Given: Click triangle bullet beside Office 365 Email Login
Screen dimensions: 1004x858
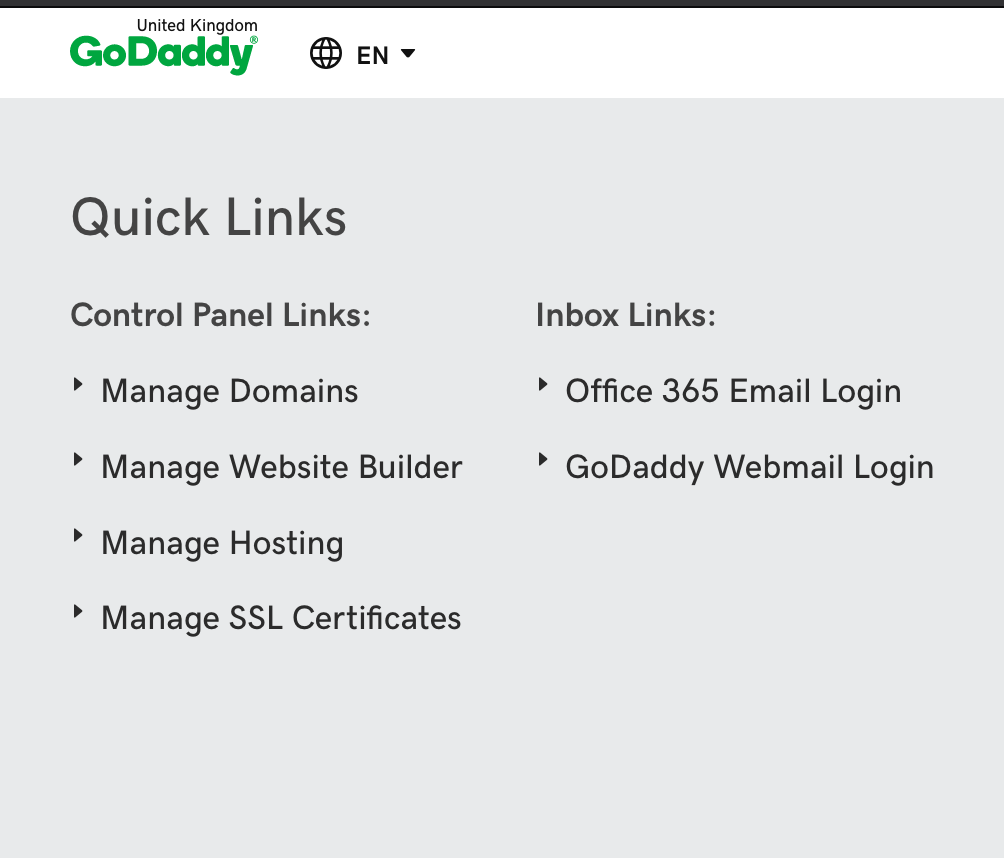Looking at the screenshot, I should click(543, 384).
